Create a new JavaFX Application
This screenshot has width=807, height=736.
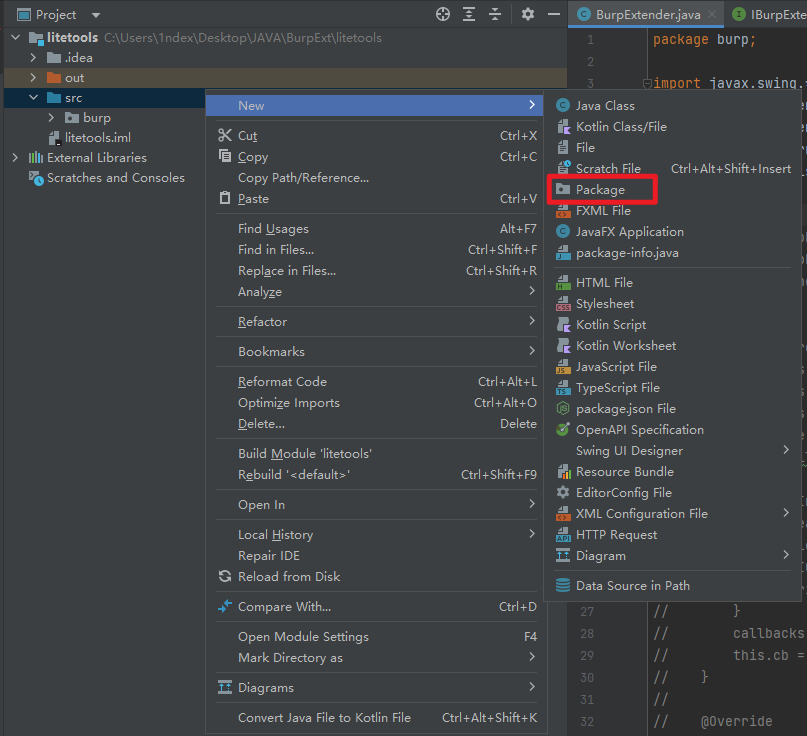[673, 232]
